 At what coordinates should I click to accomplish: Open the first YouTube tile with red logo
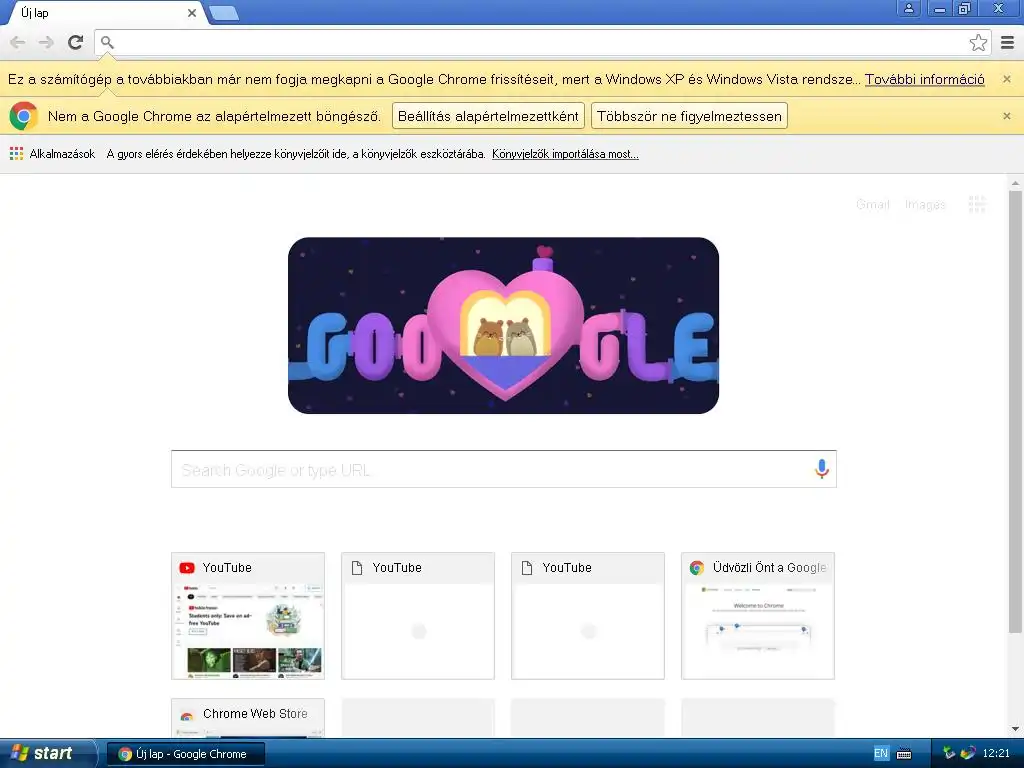[248, 616]
